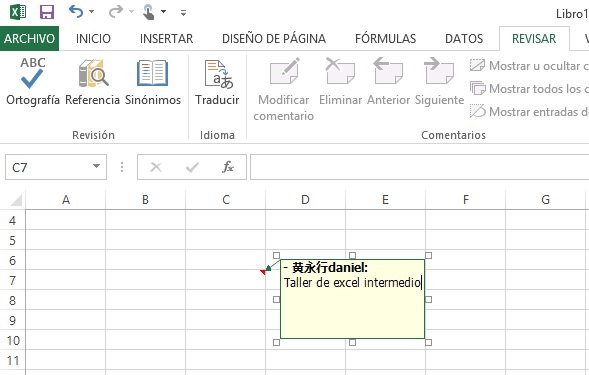Image resolution: width=589 pixels, height=375 pixels.
Task: Select the REVISAR tab
Action: (x=534, y=38)
